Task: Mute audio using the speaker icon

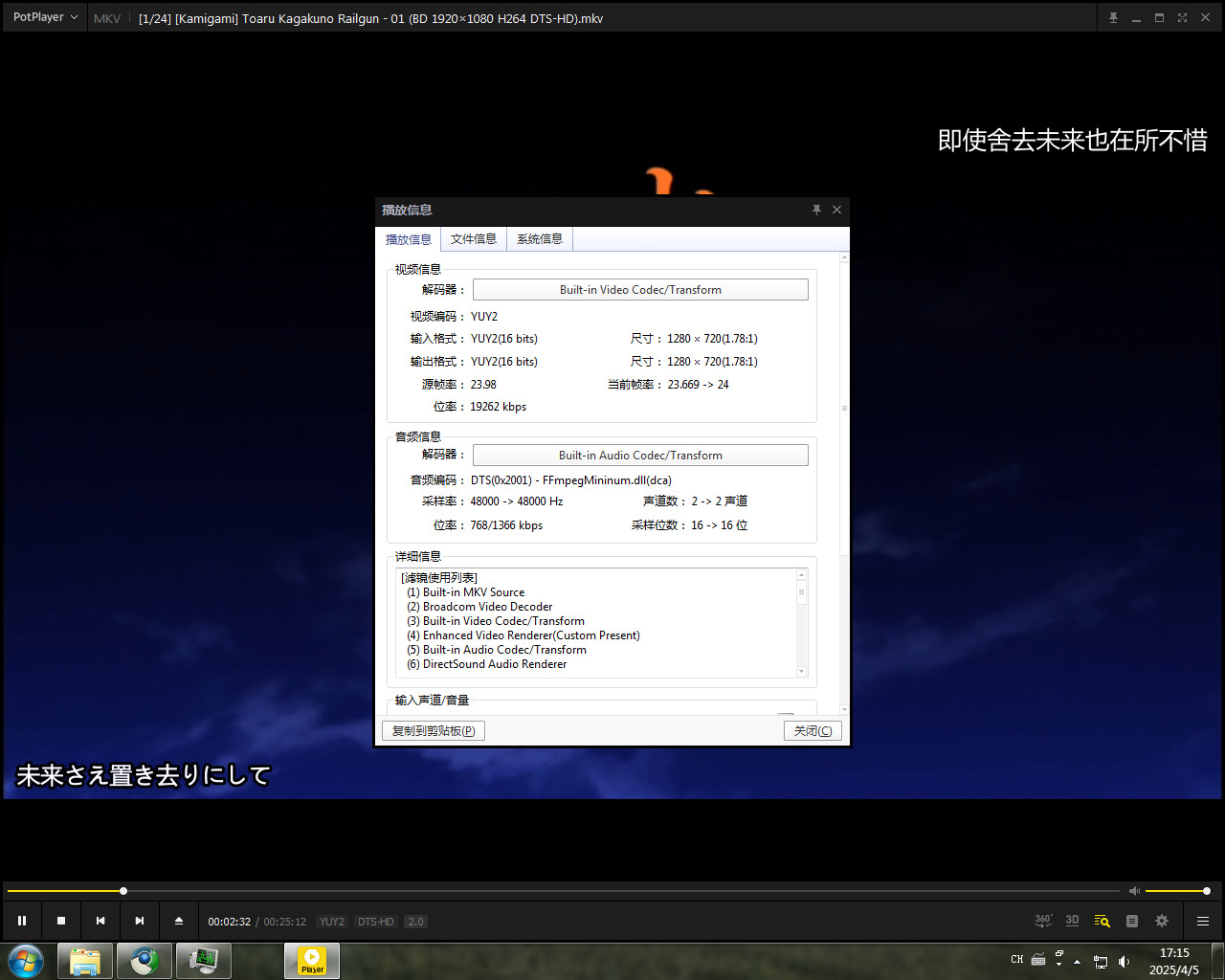Action: [x=1134, y=891]
